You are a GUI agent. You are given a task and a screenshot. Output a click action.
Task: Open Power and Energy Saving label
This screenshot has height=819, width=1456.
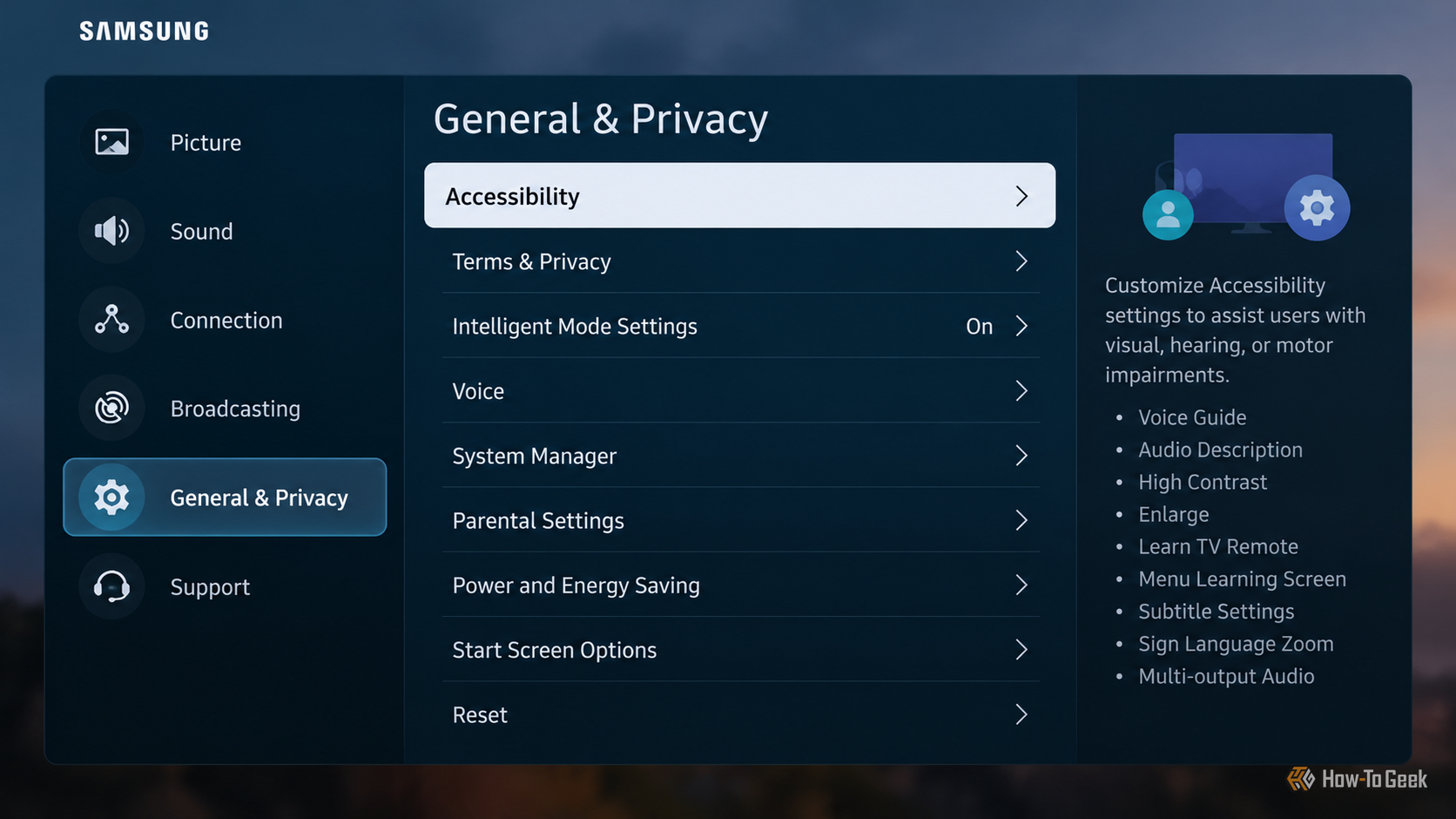576,585
